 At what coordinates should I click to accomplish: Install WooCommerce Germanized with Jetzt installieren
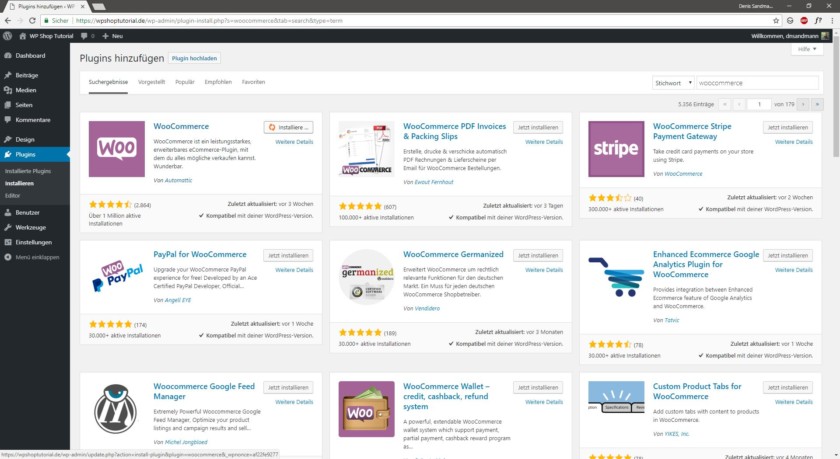[x=538, y=256]
